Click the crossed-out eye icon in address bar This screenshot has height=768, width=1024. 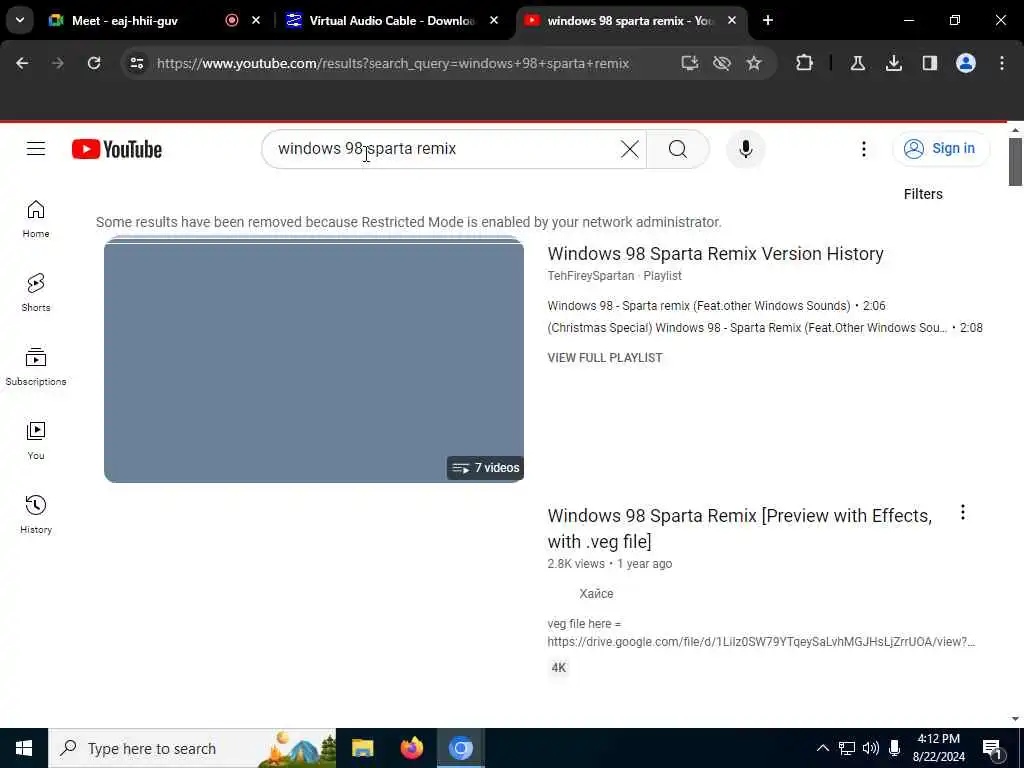click(722, 63)
